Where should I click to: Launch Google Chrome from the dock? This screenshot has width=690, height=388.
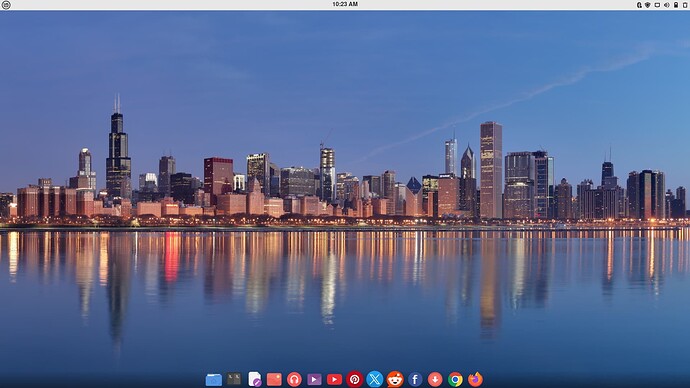pyautogui.click(x=455, y=379)
